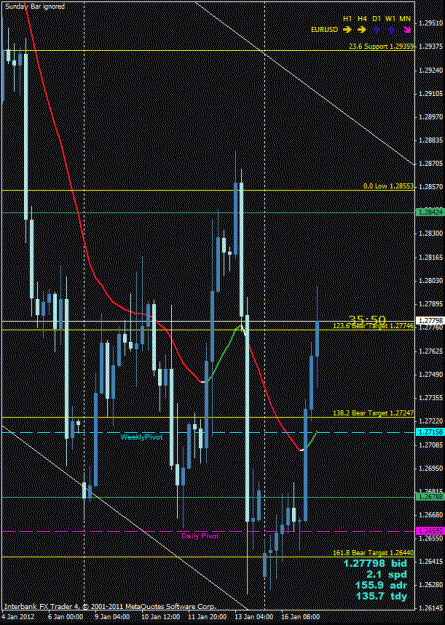Viewport: 445px width, 625px height.
Task: Click the cyan weekly pivot price tag 1.27158
Action: [x=430, y=432]
